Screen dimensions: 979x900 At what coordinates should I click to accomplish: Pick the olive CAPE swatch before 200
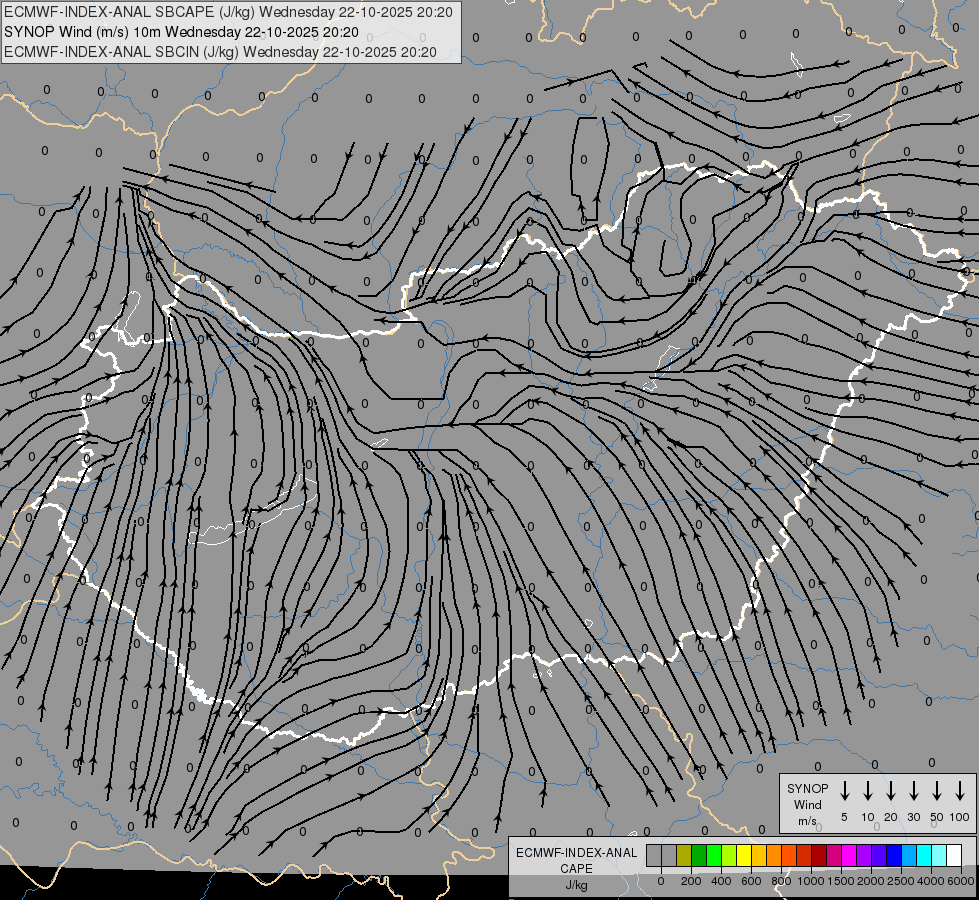click(x=684, y=855)
